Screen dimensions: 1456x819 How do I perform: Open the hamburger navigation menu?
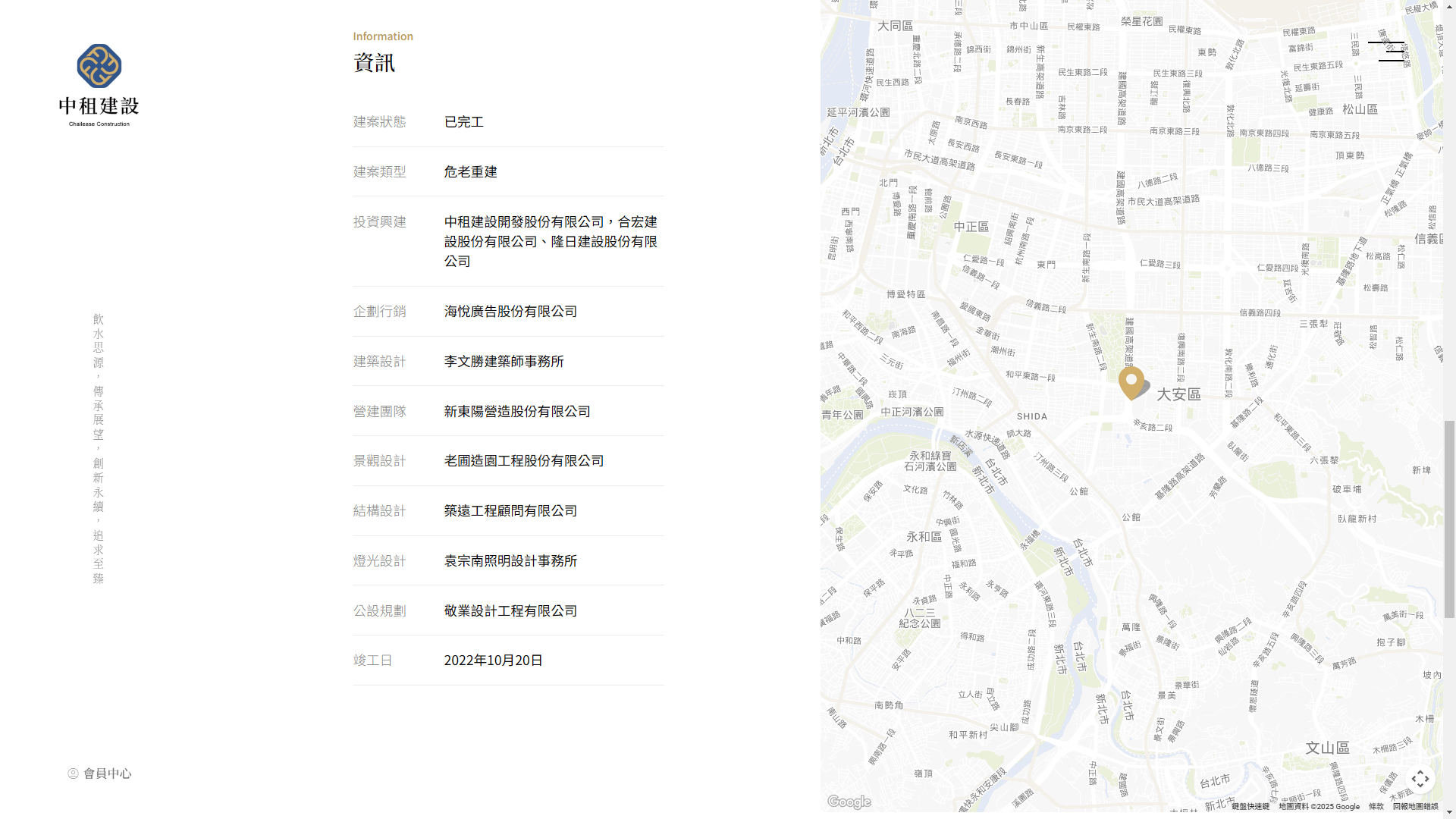[x=1387, y=50]
